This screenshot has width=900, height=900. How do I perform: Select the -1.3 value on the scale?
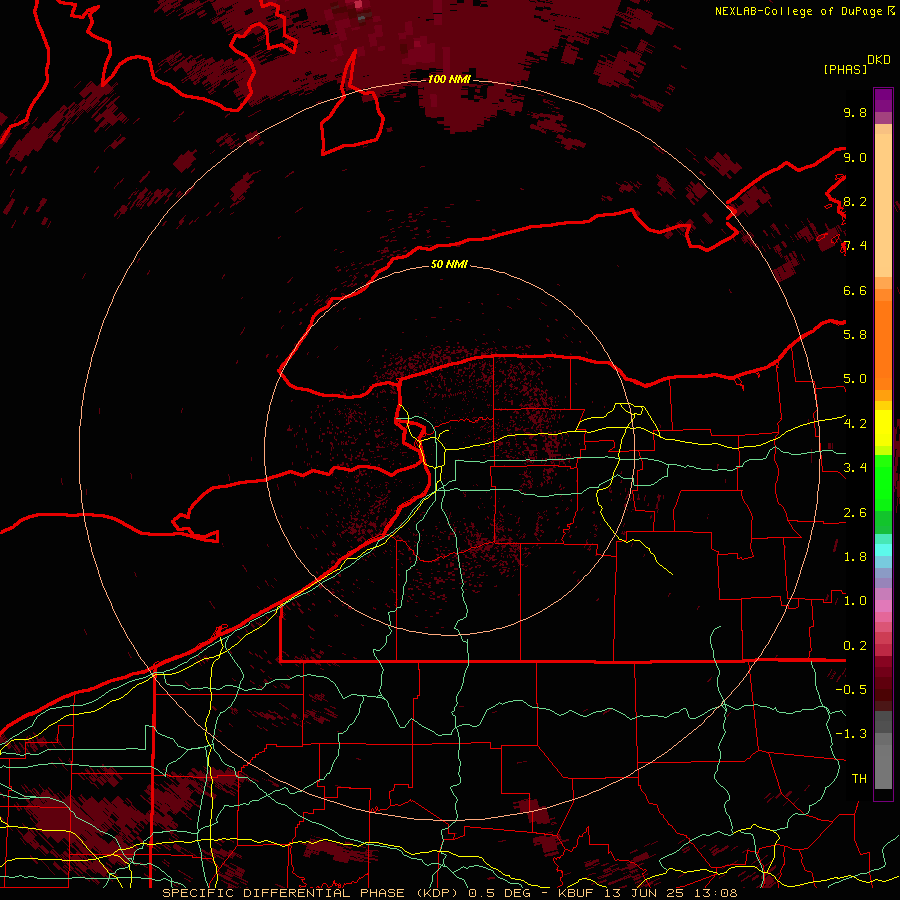(x=851, y=735)
